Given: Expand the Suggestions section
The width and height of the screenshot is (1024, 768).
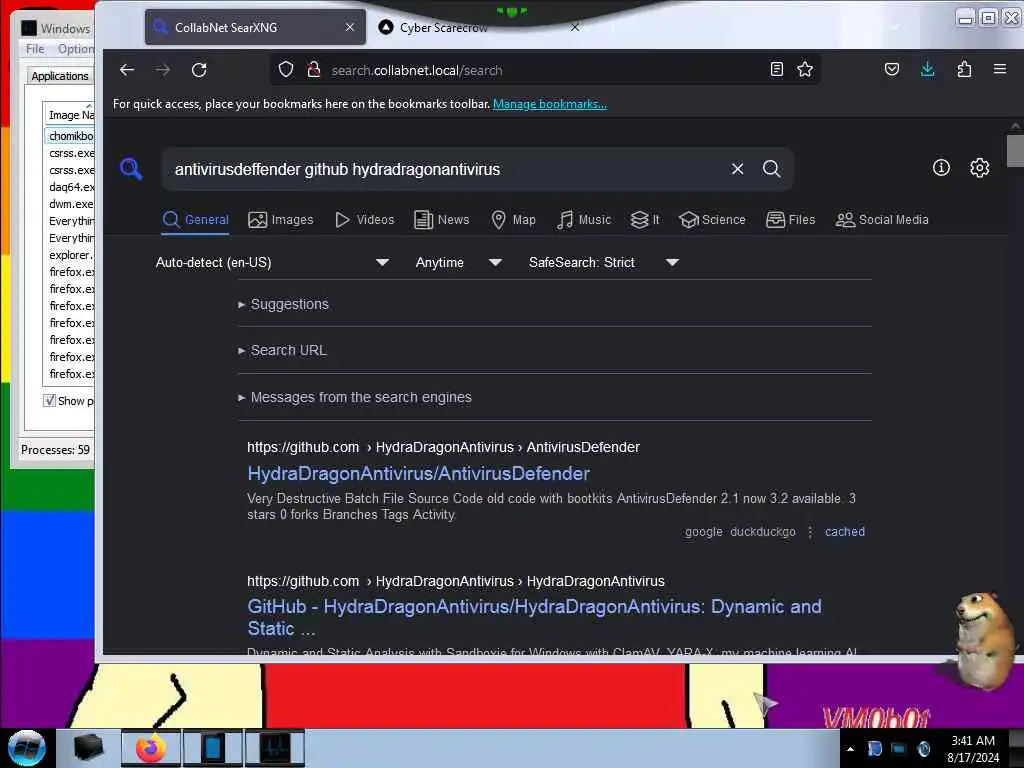Looking at the screenshot, I should point(283,304).
